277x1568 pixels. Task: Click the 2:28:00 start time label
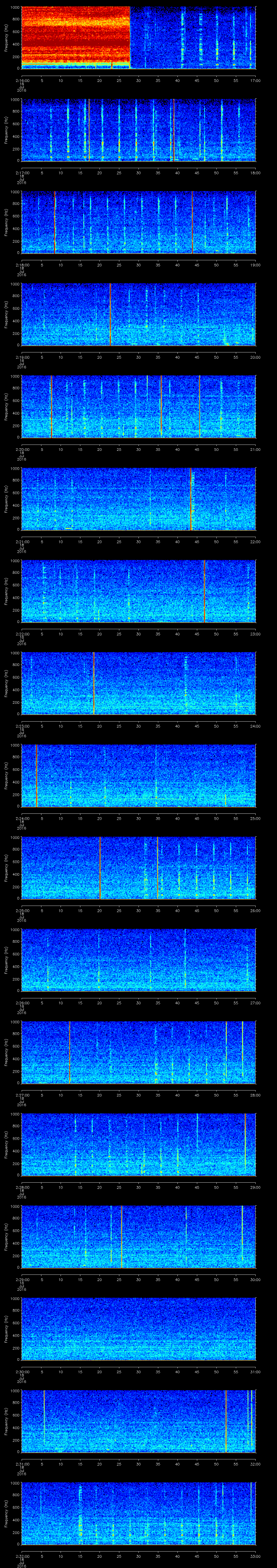click(22, 1187)
